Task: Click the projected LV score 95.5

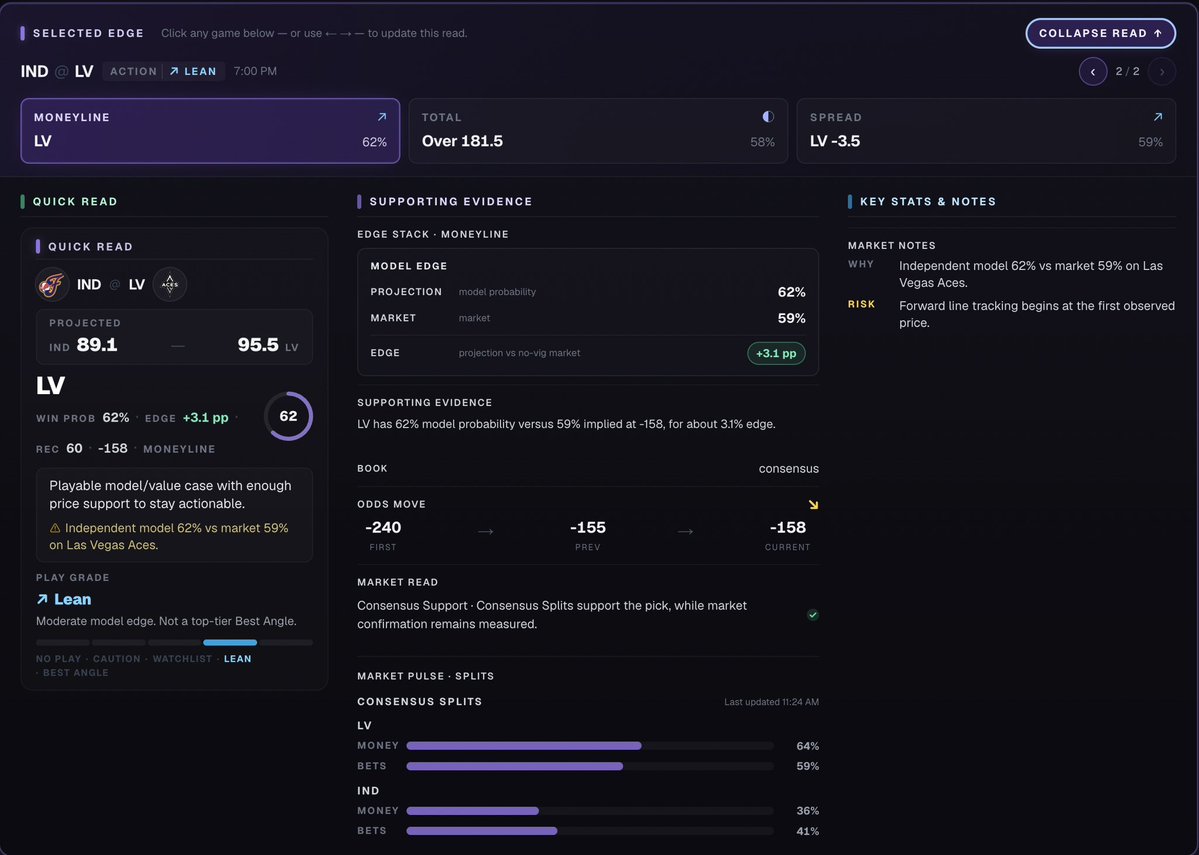Action: tap(258, 345)
